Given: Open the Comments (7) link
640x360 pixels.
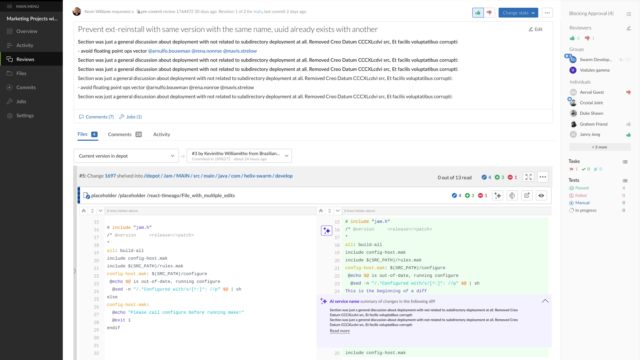Looking at the screenshot, I should coord(96,117).
